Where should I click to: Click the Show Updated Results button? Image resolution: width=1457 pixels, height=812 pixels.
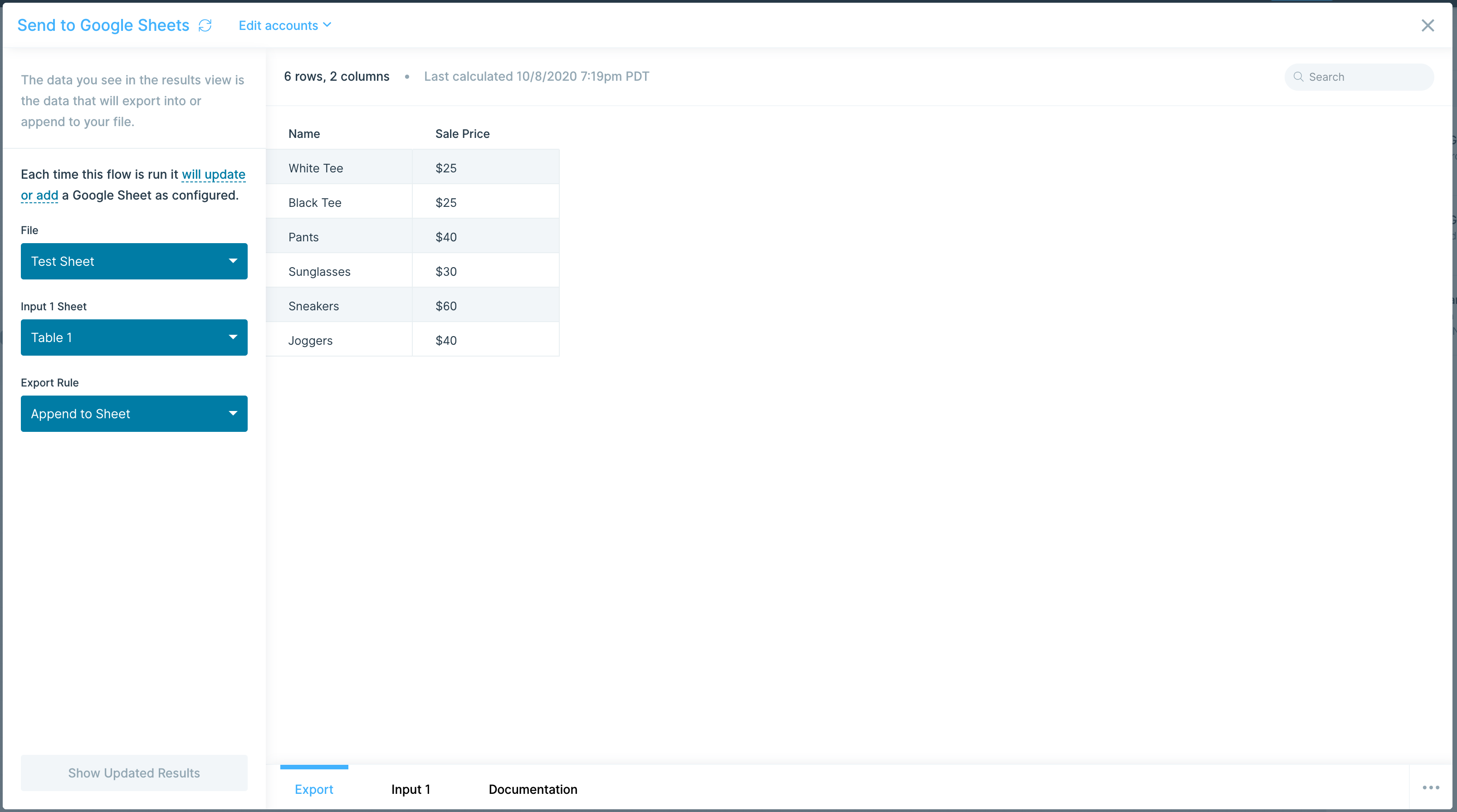coord(134,773)
